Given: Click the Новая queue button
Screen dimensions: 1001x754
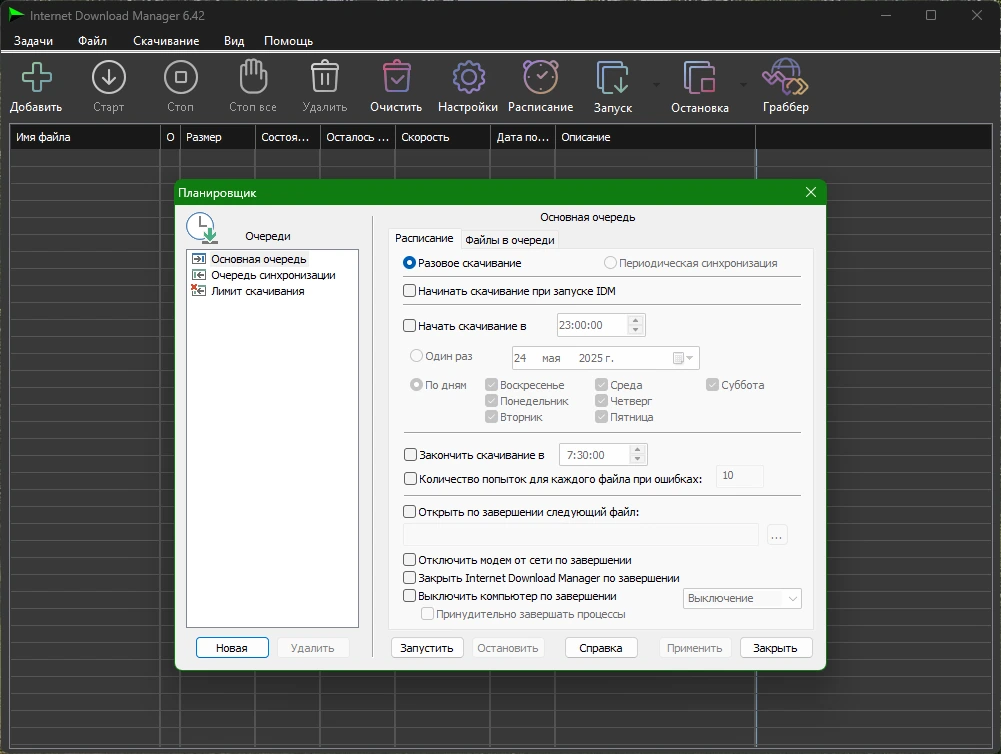Looking at the screenshot, I should 232,648.
